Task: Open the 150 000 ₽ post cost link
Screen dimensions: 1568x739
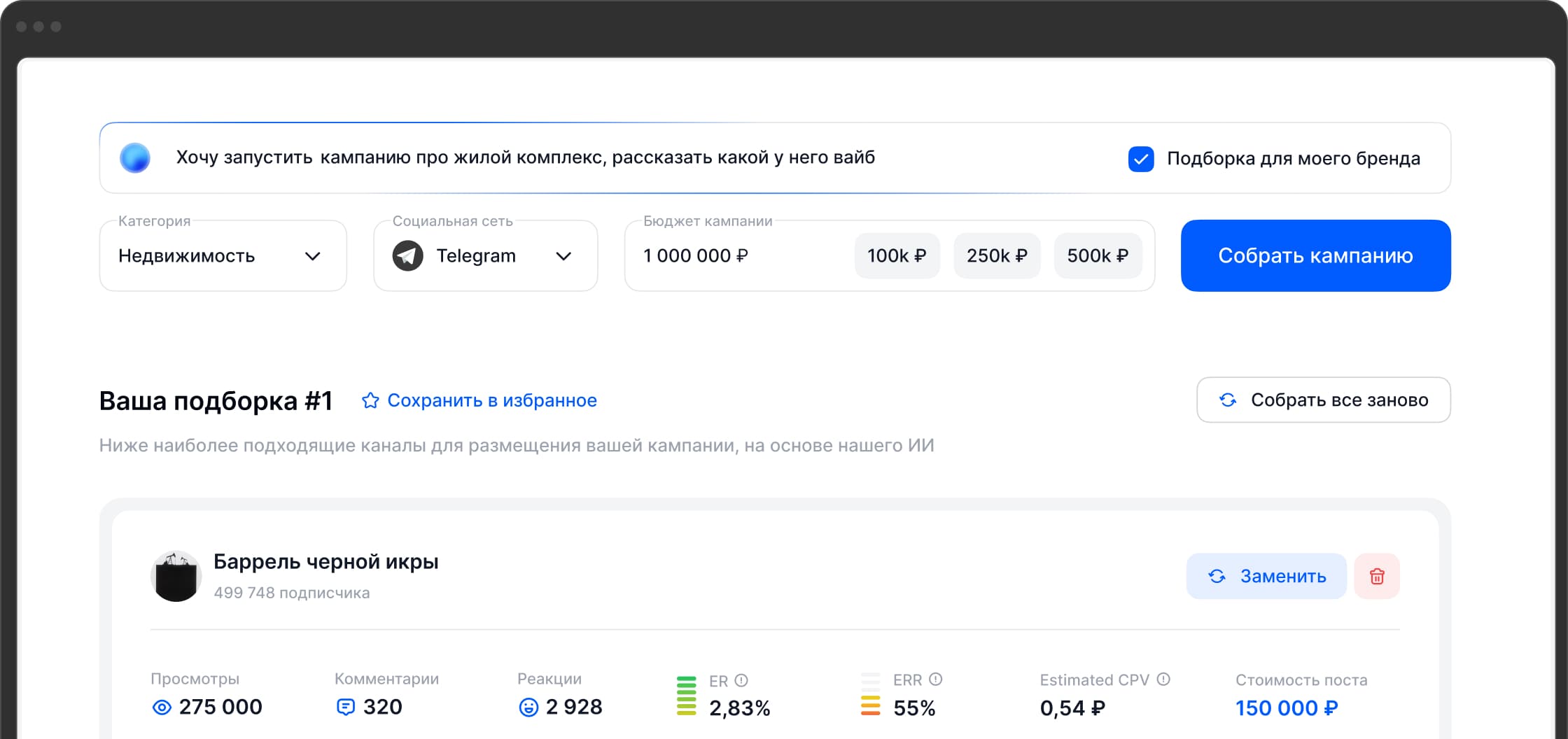Action: [x=1287, y=708]
